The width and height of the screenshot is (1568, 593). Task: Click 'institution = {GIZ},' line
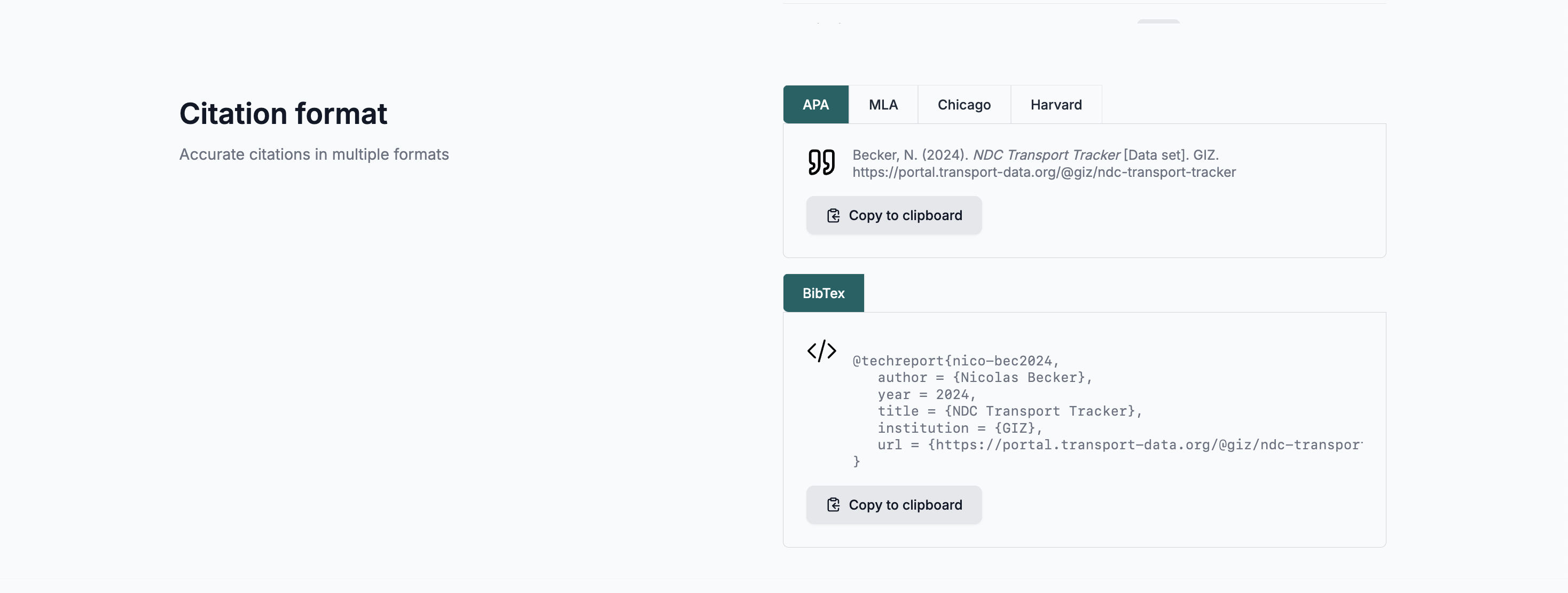pos(960,428)
